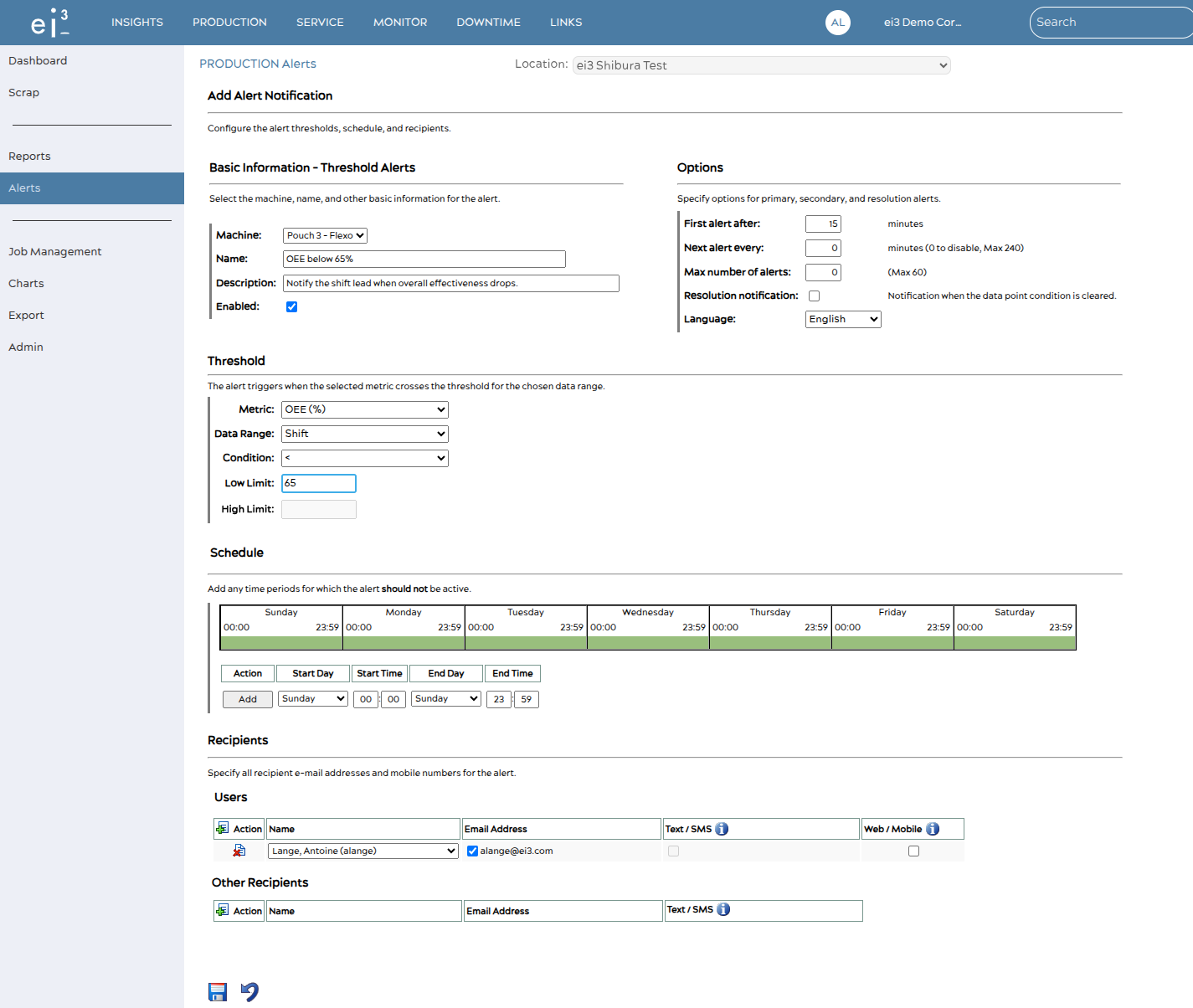Open the AL user avatar
This screenshot has width=1193, height=1008.
pos(837,23)
